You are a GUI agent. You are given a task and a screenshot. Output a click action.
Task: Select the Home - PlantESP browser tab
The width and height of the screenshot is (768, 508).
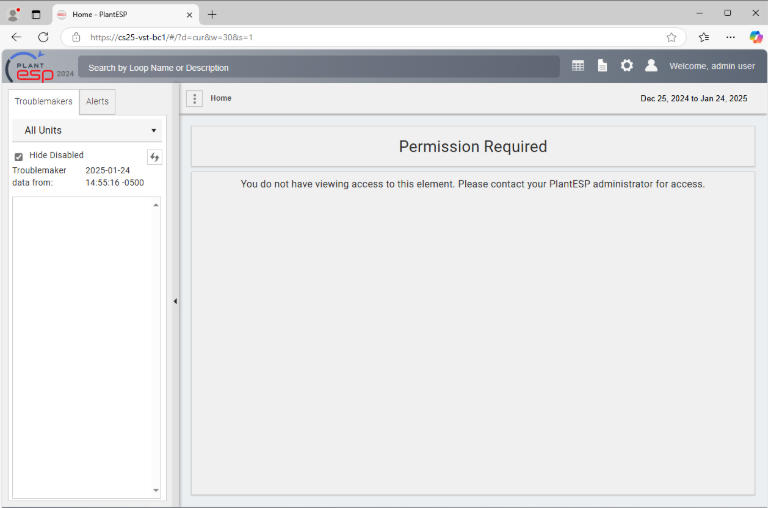pyautogui.click(x=125, y=15)
